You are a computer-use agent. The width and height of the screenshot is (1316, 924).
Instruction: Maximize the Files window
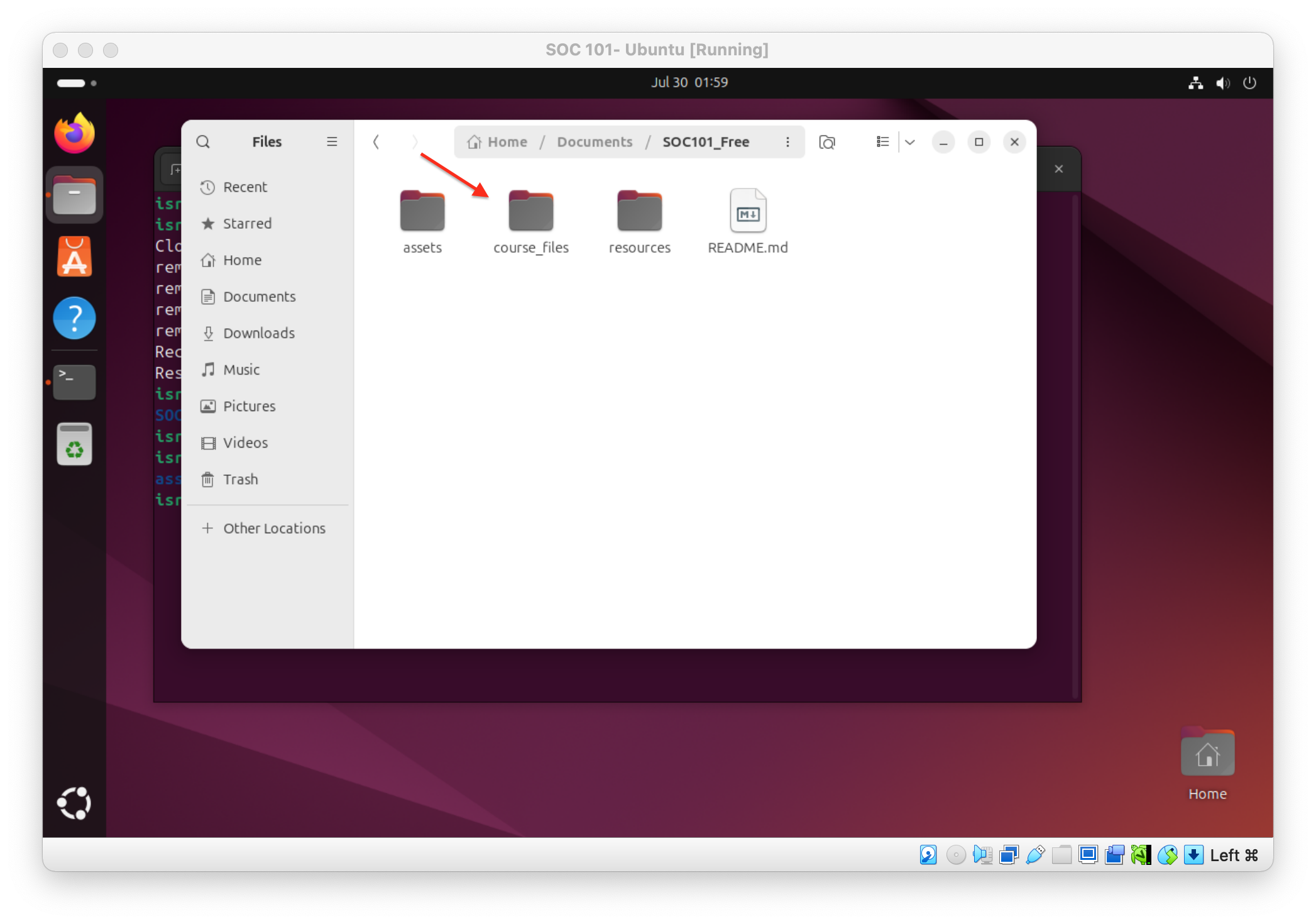(x=979, y=142)
